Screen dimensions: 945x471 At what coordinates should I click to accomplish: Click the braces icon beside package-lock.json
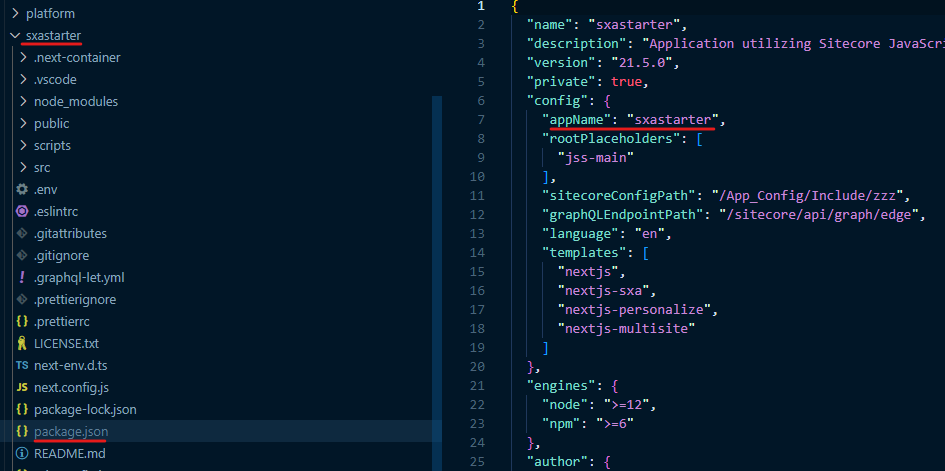22,409
